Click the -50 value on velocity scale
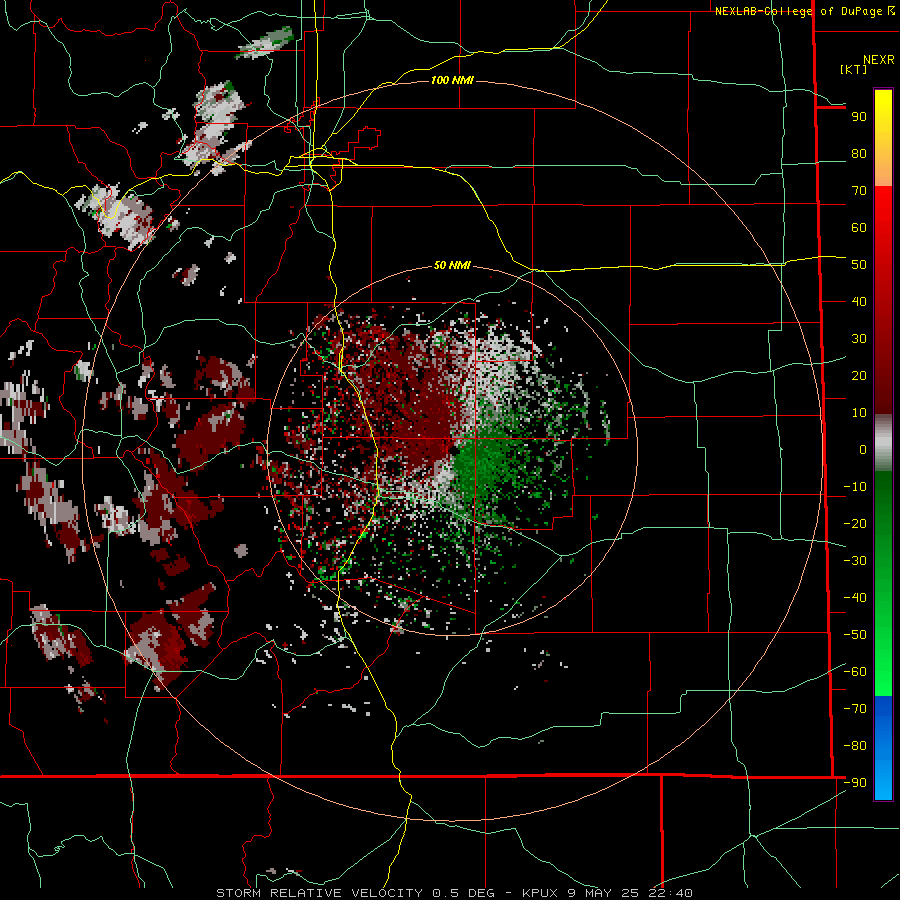The image size is (900, 900). pos(855,635)
